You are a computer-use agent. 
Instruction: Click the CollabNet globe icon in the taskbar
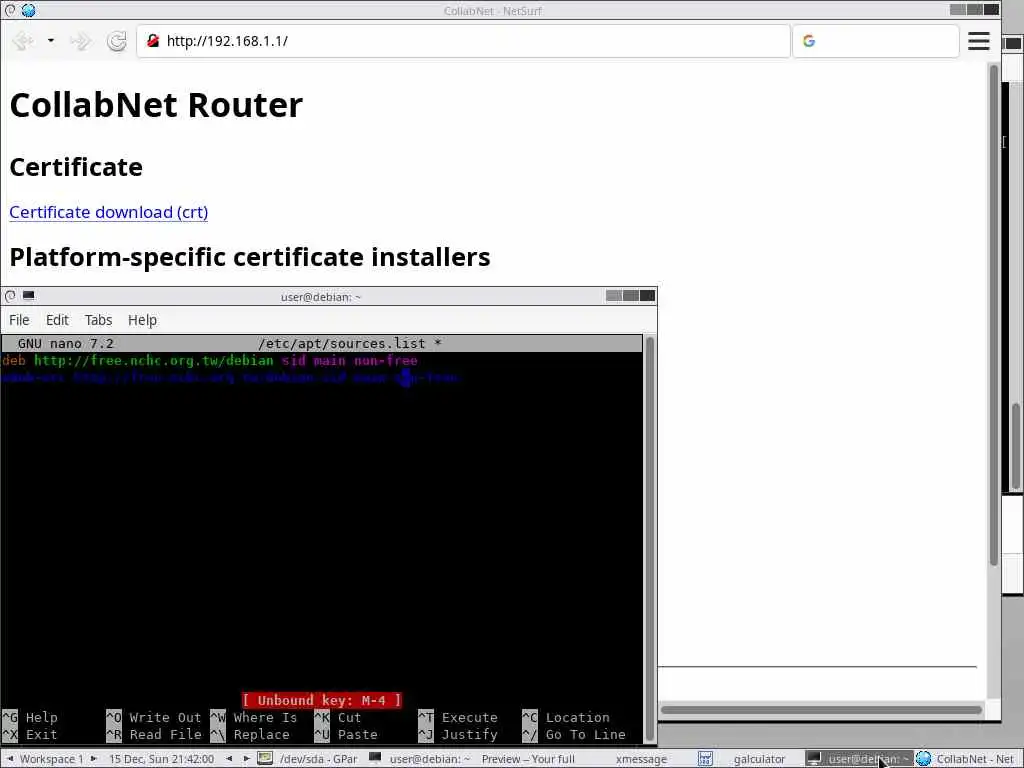click(923, 759)
